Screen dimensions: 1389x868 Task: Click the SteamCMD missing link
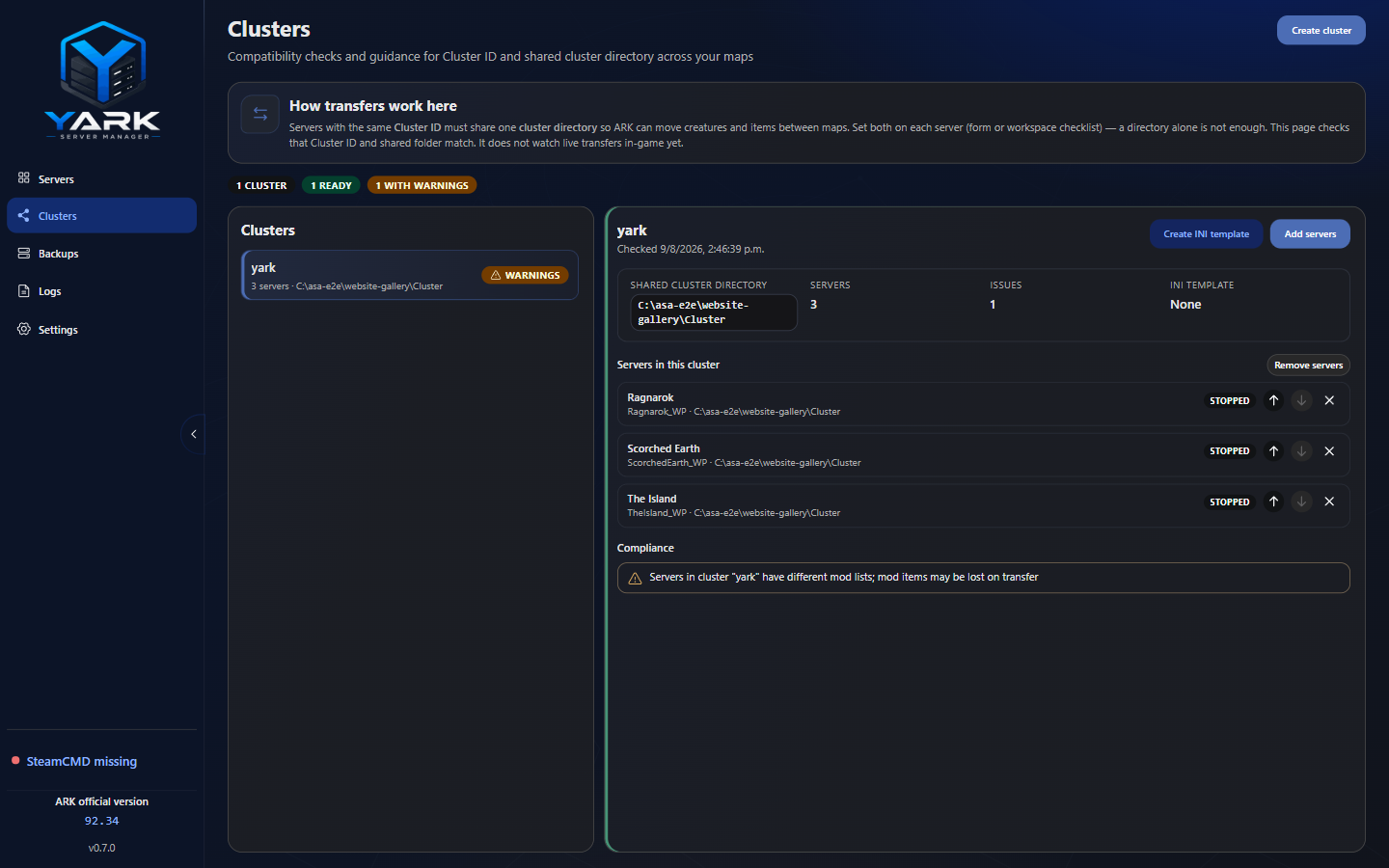(82, 761)
